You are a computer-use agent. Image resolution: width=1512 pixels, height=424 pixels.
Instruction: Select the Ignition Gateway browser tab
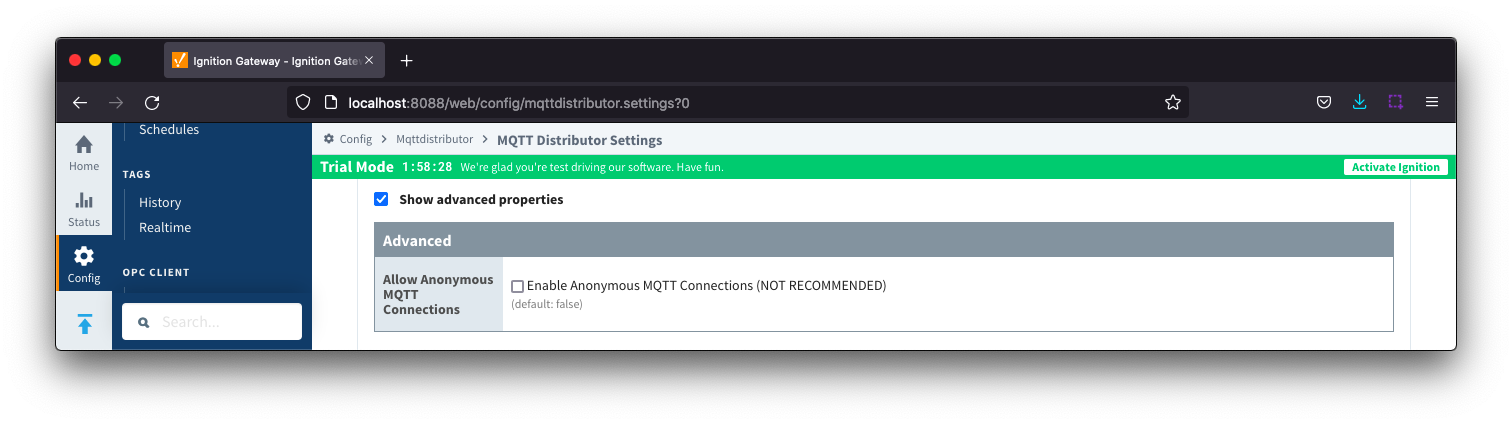coord(274,60)
